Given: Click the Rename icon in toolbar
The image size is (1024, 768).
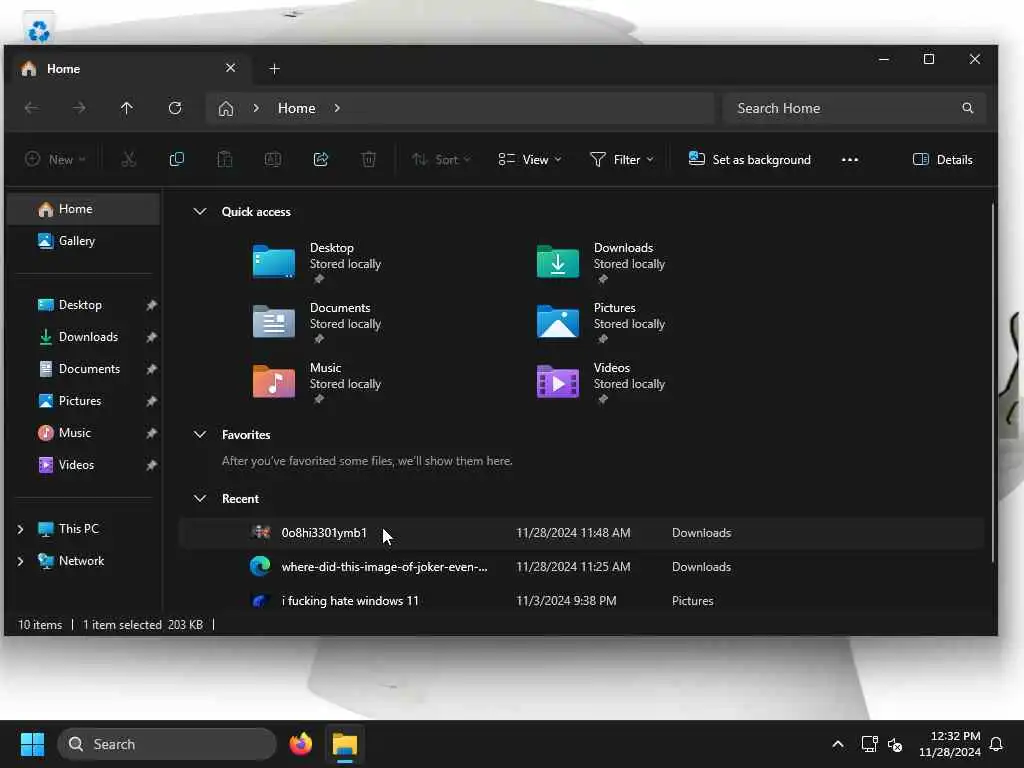Looking at the screenshot, I should [273, 159].
